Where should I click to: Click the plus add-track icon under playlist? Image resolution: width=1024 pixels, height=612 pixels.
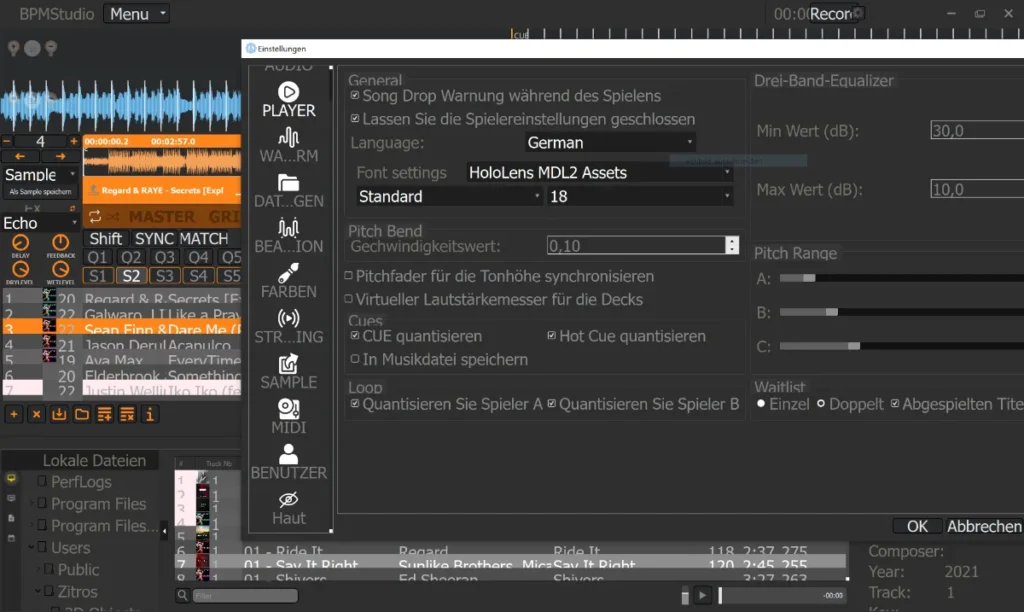(14, 414)
